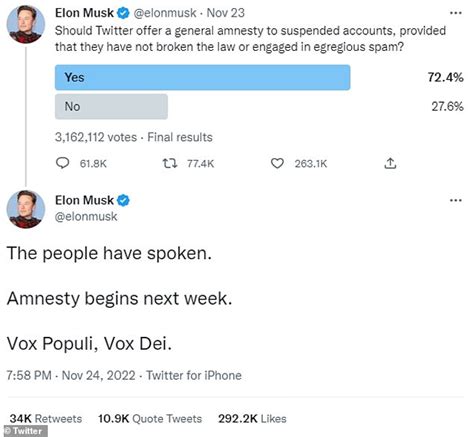Click the verified badge on poll tweet

point(123,13)
